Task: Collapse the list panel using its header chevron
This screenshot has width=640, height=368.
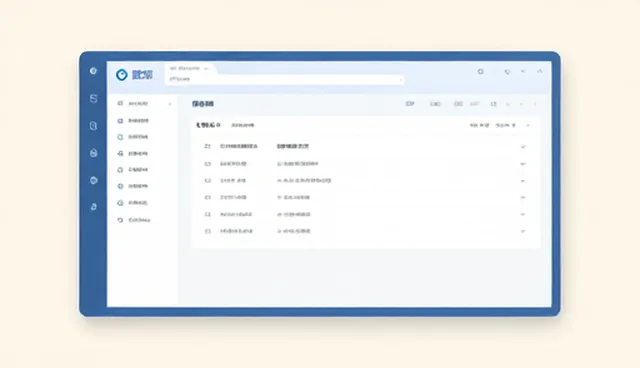Action: pos(528,125)
